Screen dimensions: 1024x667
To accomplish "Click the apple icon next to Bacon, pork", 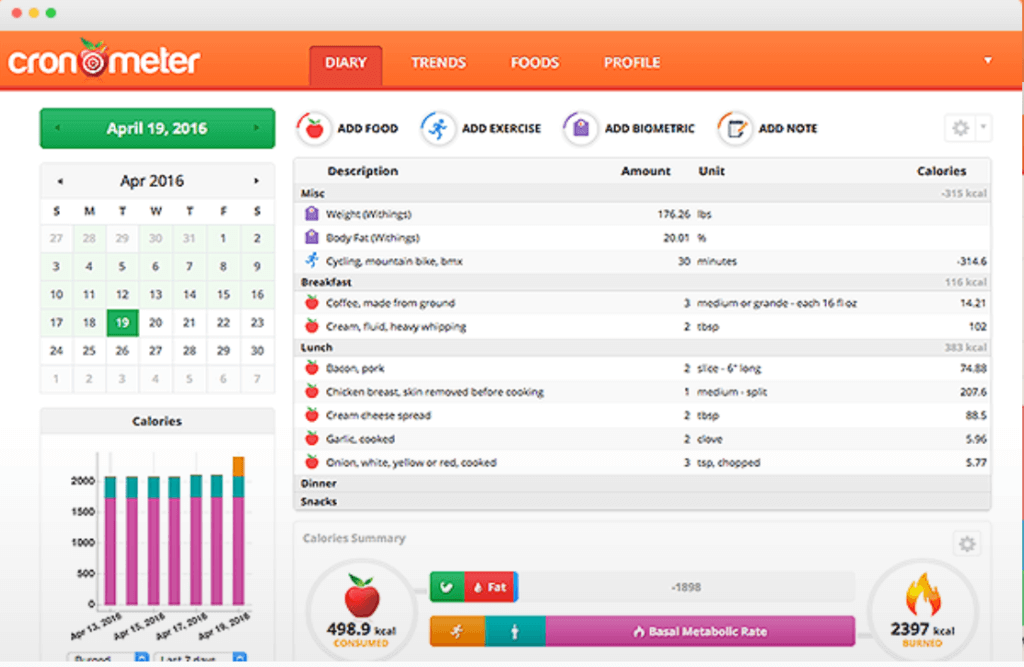I will pos(314,367).
